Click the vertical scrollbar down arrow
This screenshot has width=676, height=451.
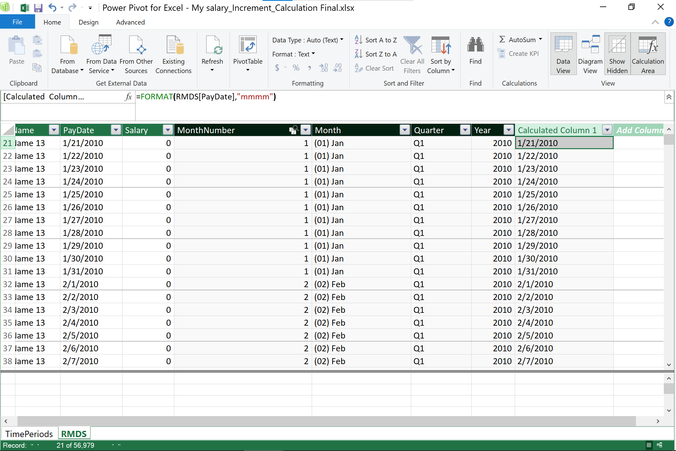(x=669, y=364)
